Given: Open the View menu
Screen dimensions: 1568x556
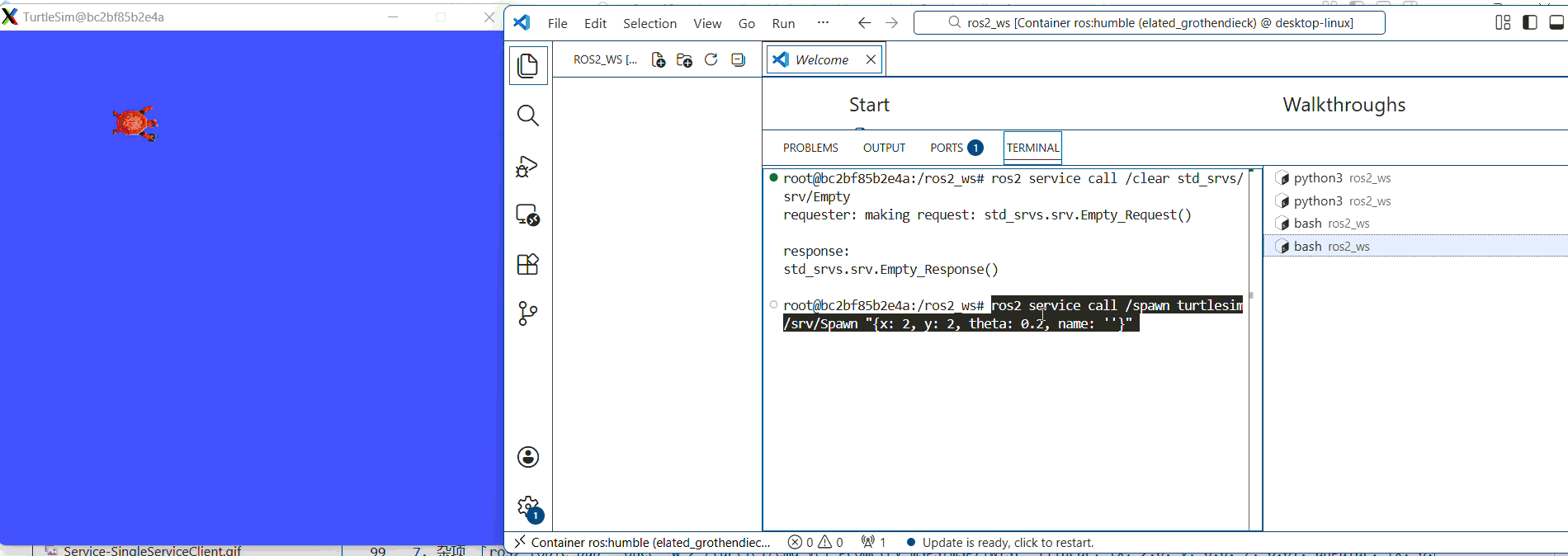Looking at the screenshot, I should point(707,23).
